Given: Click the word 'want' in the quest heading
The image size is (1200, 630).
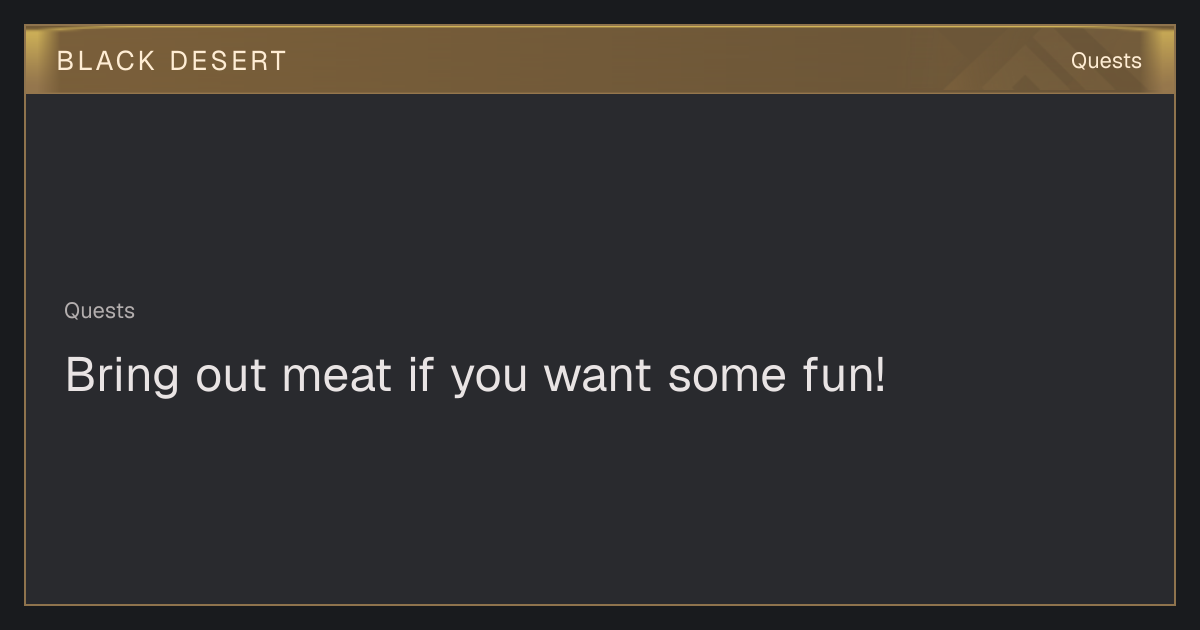Looking at the screenshot, I should (x=597, y=376).
